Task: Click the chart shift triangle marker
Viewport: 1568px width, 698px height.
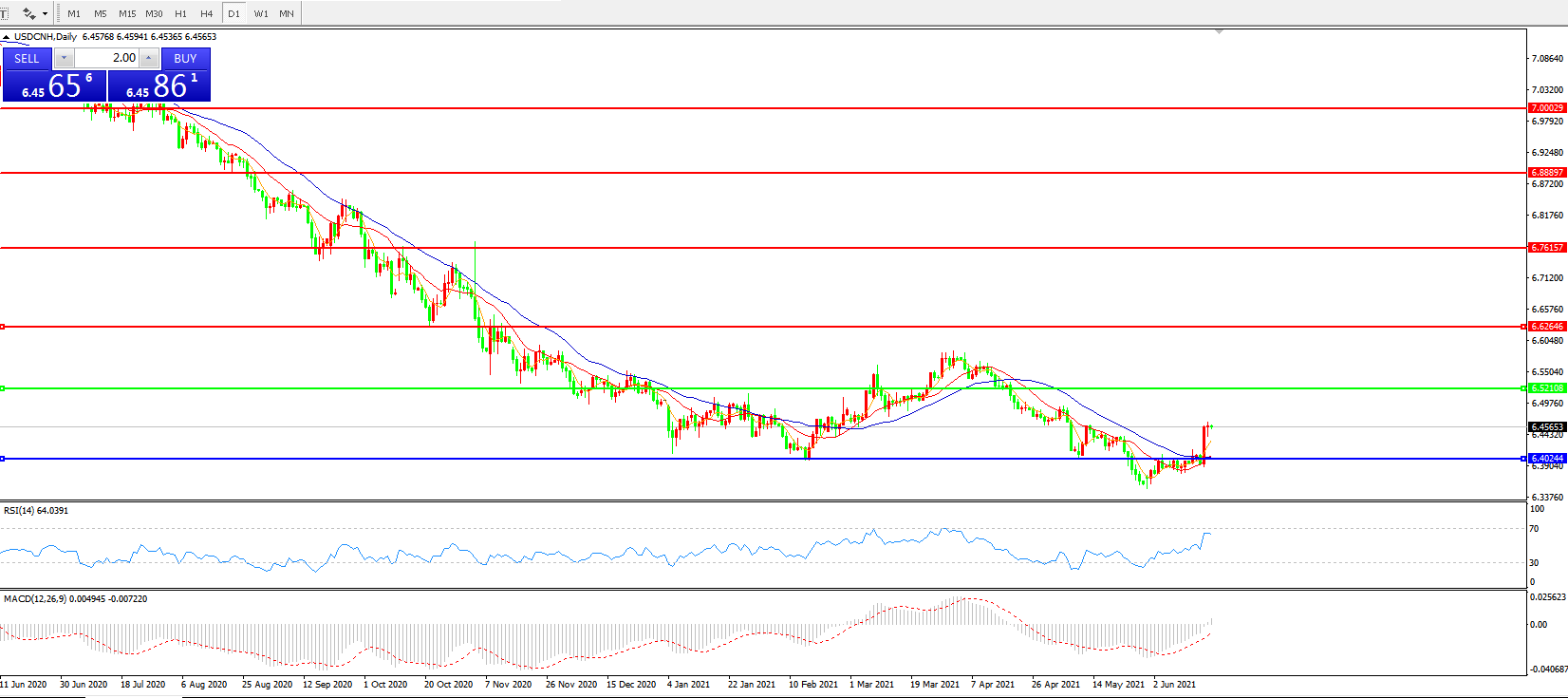Action: tap(1220, 31)
